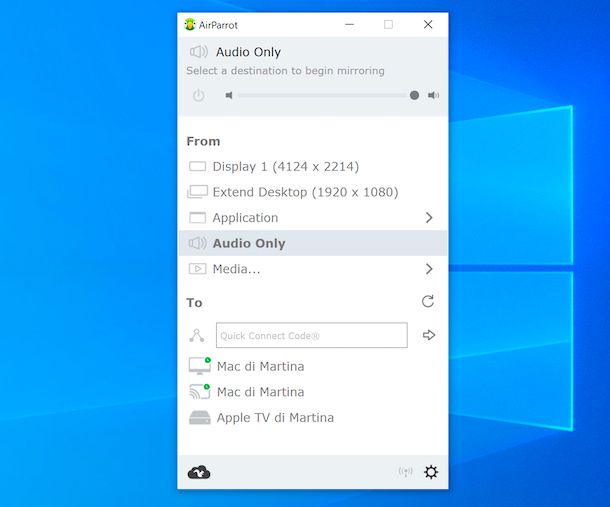
Task: Click the Apple TV device icon
Action: coord(200,418)
